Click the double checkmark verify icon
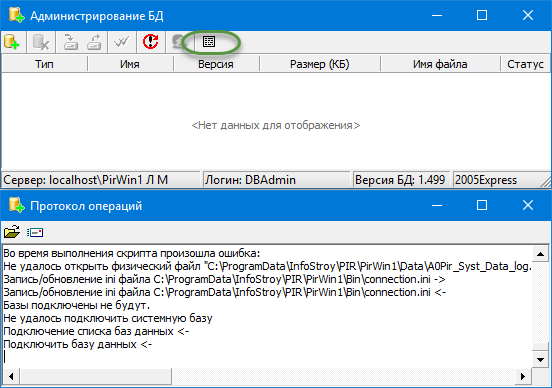Screen dimensions: 552x388 click(x=122, y=42)
